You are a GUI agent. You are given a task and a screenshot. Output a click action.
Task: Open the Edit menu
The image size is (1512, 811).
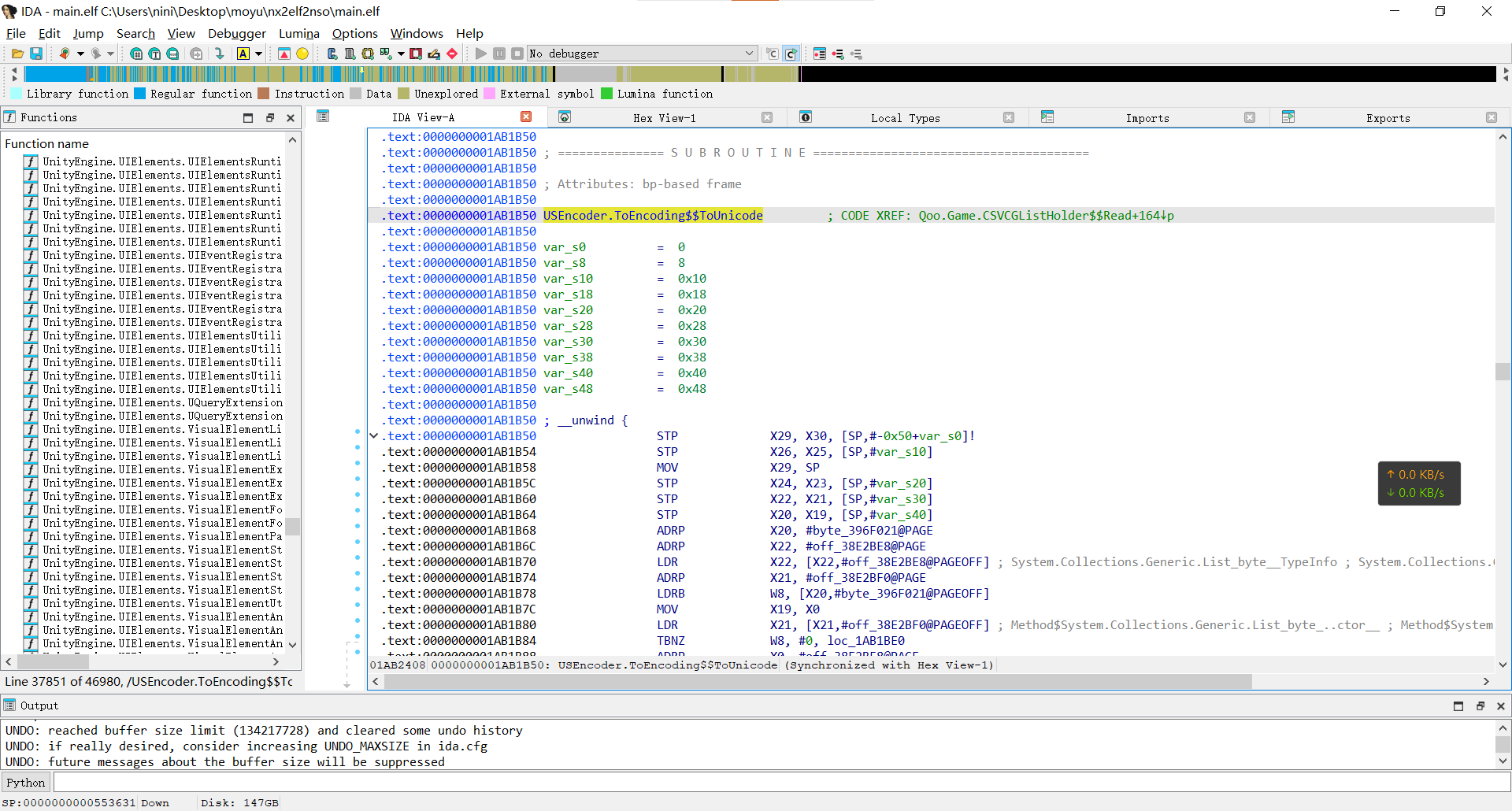coord(50,33)
